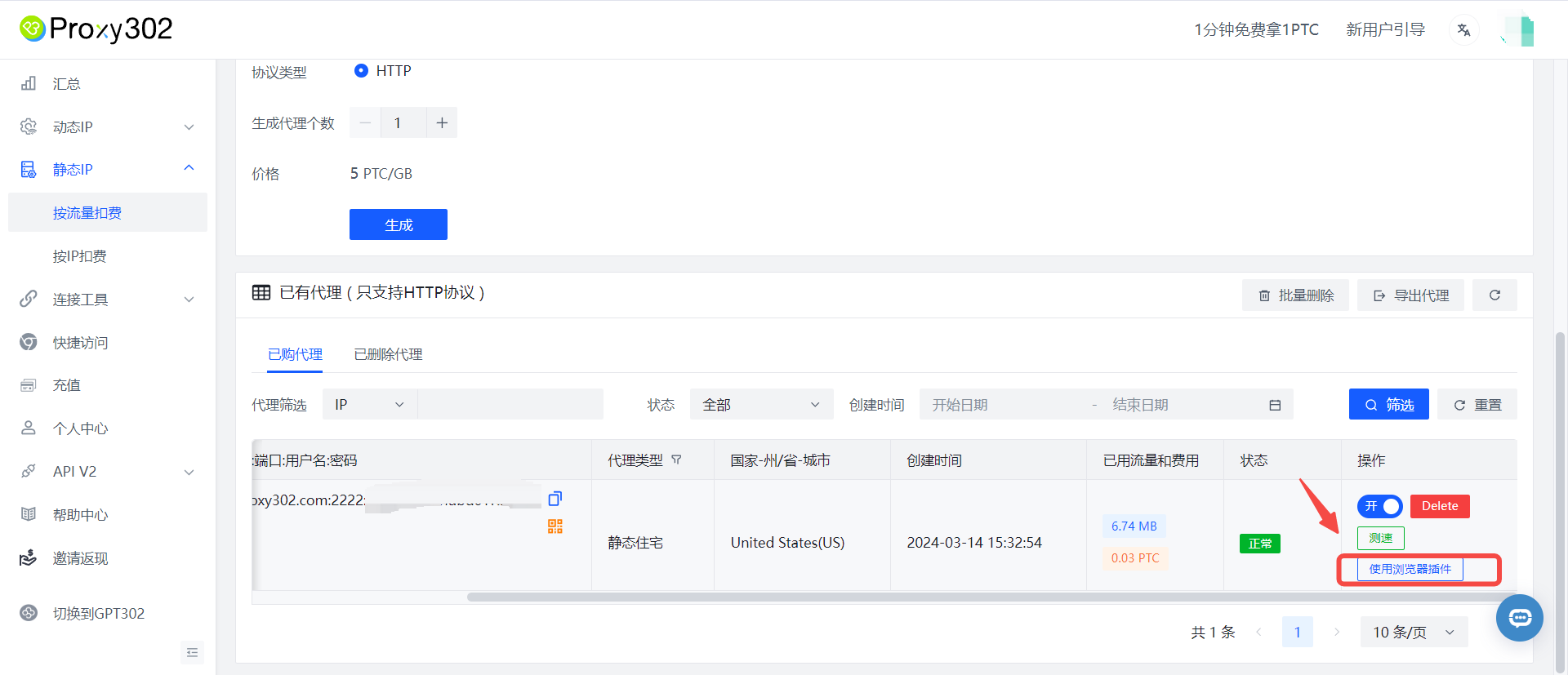Click the 个人中心 person icon
Image resolution: width=1568 pixels, height=675 pixels.
coord(29,428)
